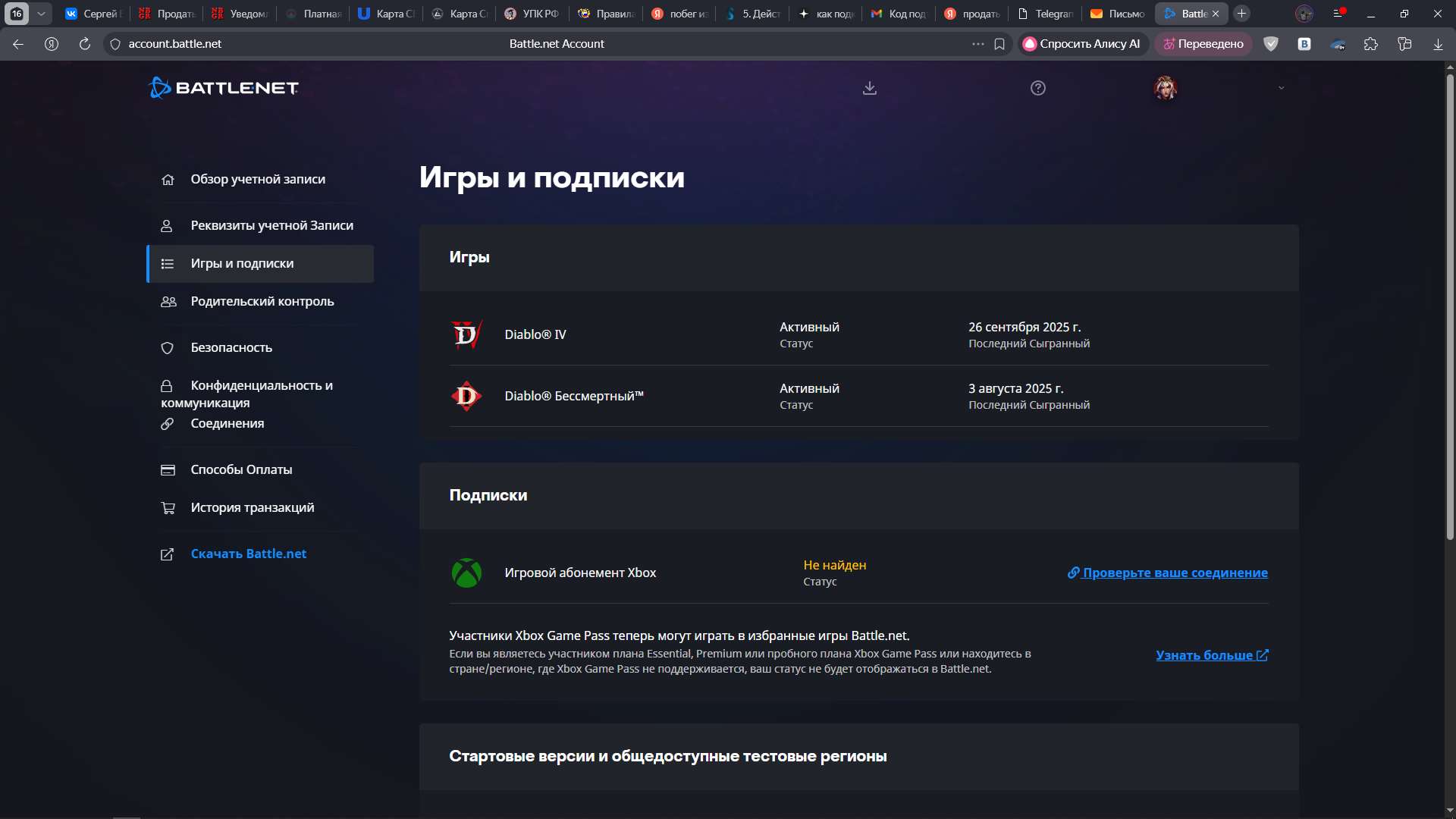This screenshot has width=1456, height=819.
Task: Expand the account menu chevron next to avatar
Action: [1282, 88]
